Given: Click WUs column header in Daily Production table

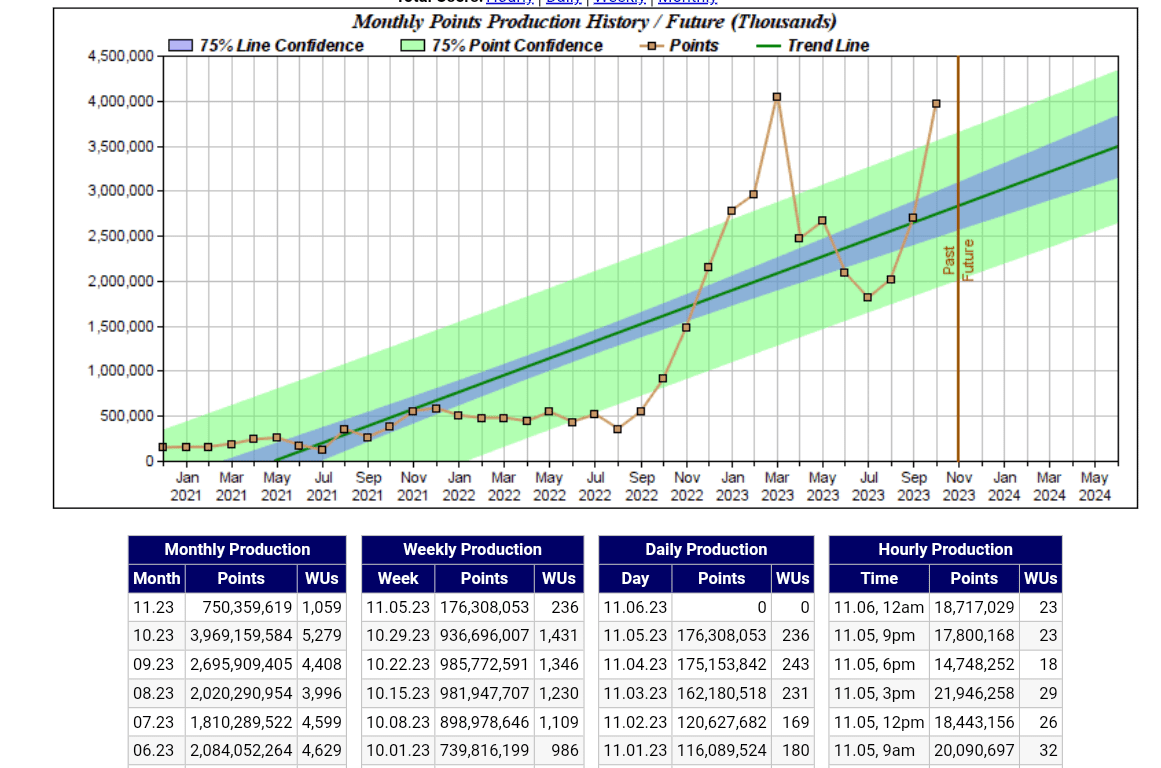Looking at the screenshot, I should click(792, 578).
